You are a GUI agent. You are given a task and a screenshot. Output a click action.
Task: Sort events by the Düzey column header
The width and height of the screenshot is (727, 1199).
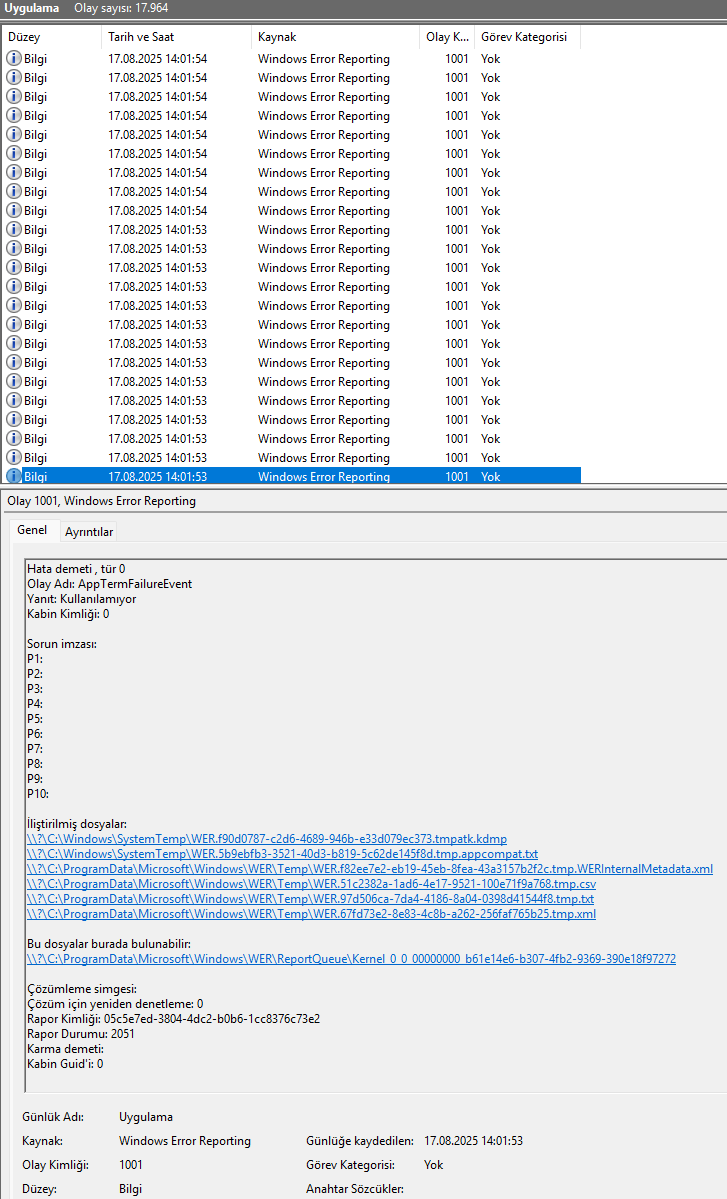(52, 37)
